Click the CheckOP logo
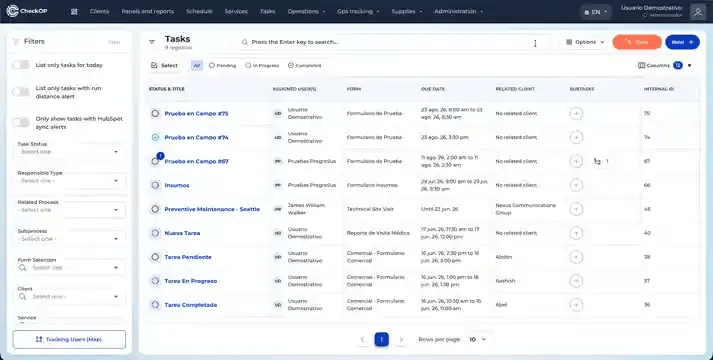Viewport: 713px width, 360px height. pos(27,11)
